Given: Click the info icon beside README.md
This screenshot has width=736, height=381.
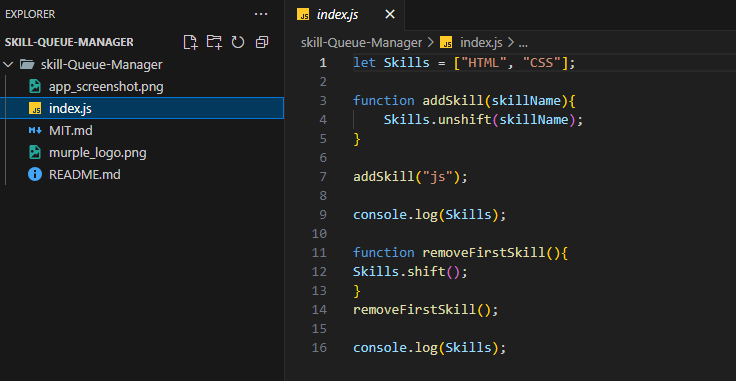Looking at the screenshot, I should [x=35, y=175].
